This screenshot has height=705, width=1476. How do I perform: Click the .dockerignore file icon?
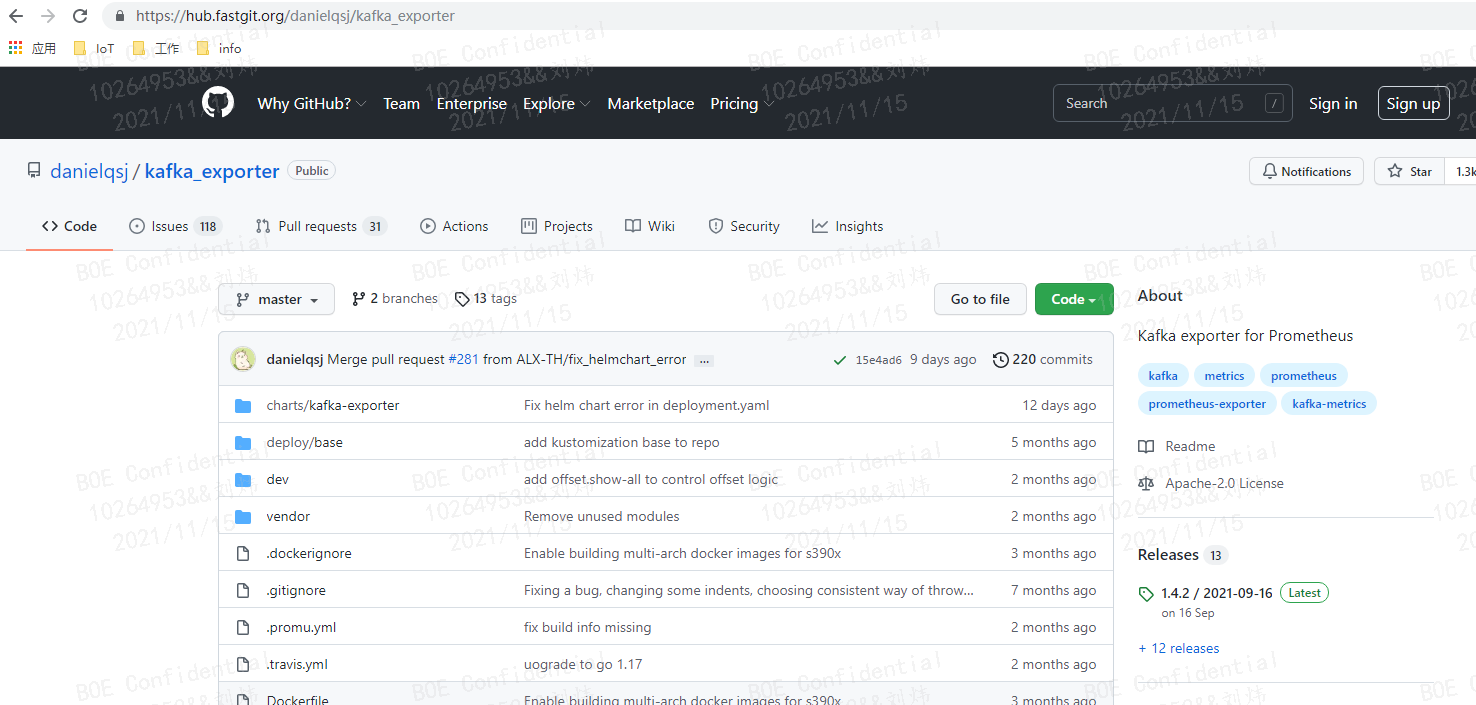coord(242,554)
